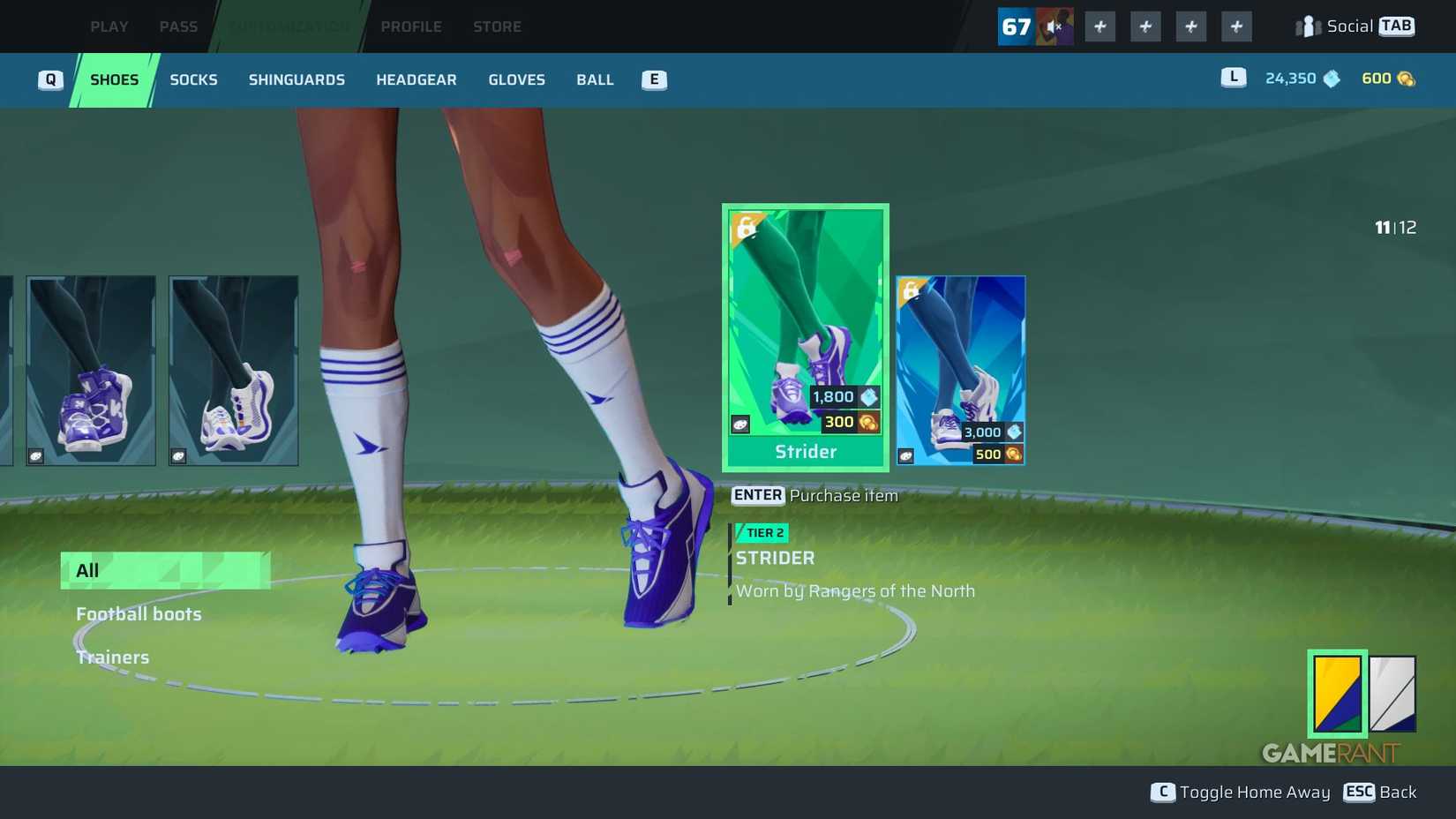Click the purple sneakers thumbnail on the left

[91, 371]
